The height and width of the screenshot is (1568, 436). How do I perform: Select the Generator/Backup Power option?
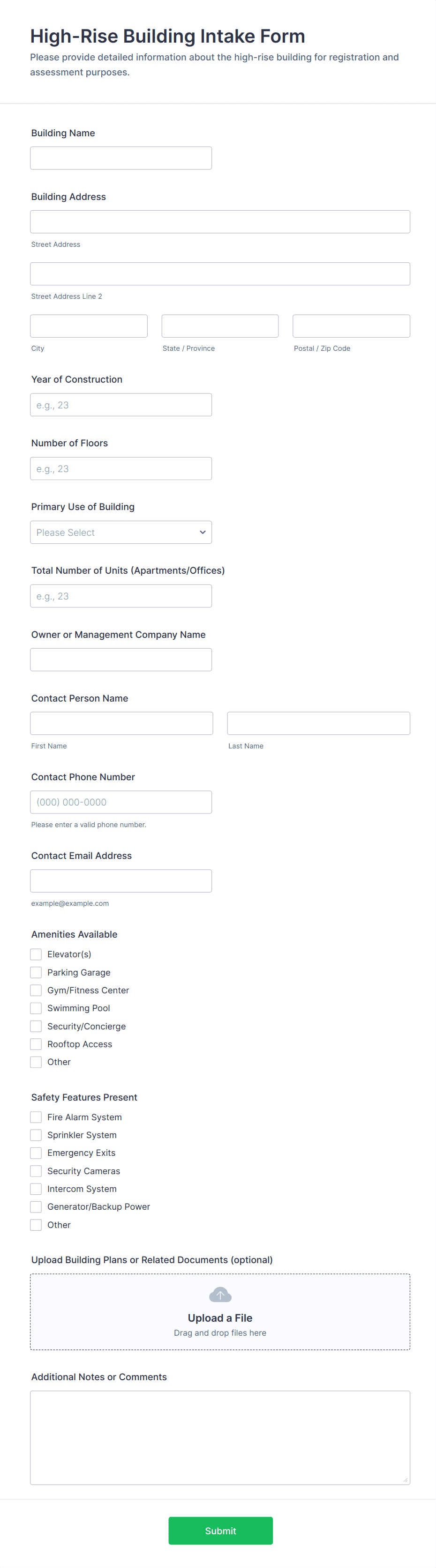click(x=35, y=1206)
